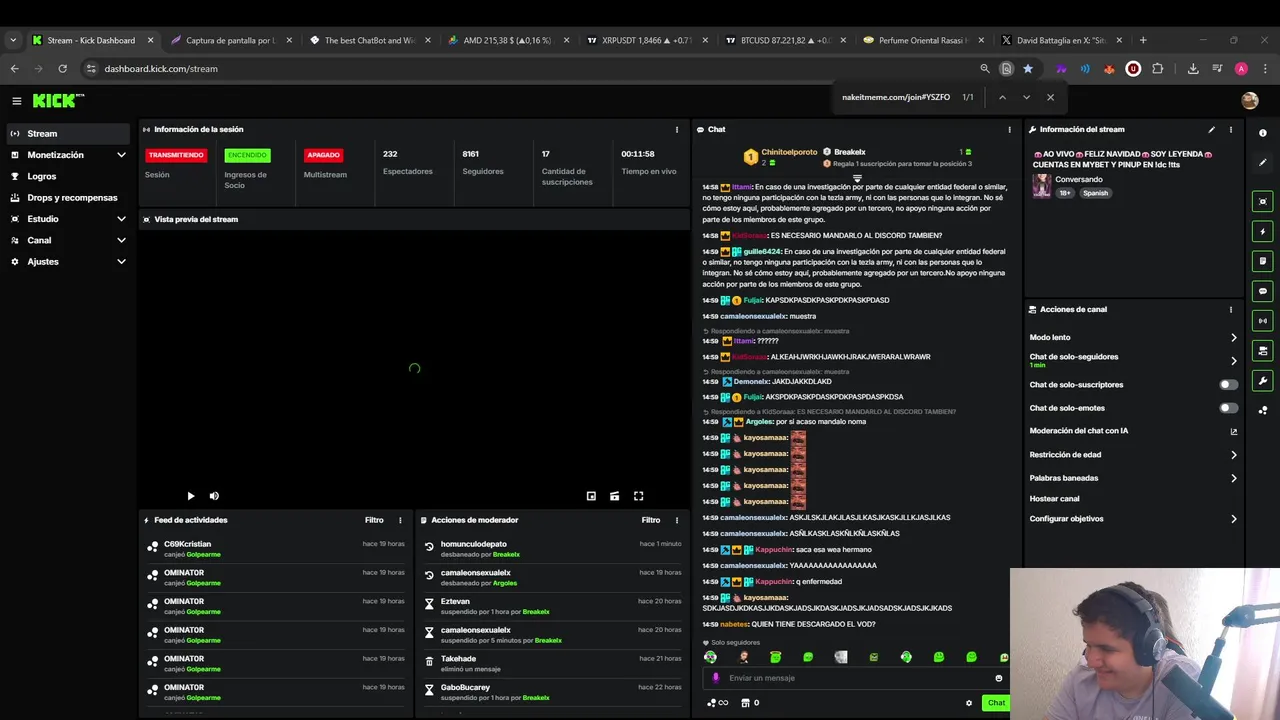Toggle the activity feed widget lightning icon
Image resolution: width=1280 pixels, height=720 pixels.
(x=1263, y=232)
